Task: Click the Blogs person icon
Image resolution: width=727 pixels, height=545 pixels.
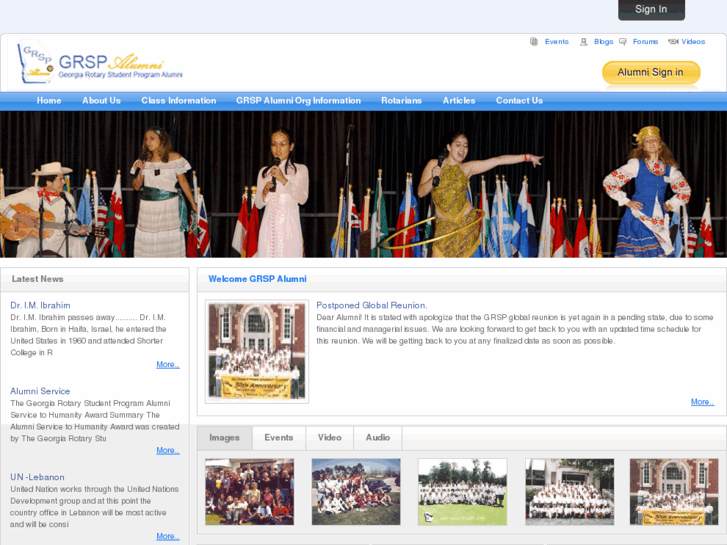Action: pyautogui.click(x=583, y=42)
